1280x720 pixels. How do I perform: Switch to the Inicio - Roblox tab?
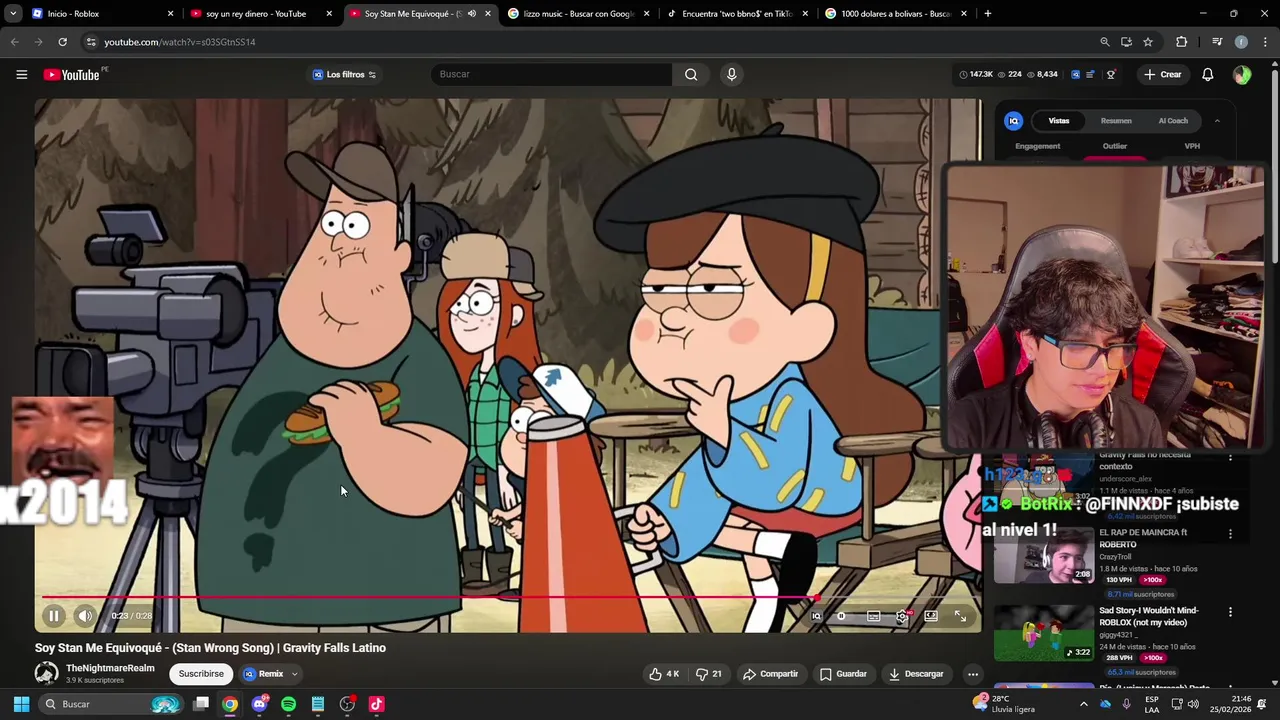click(103, 14)
